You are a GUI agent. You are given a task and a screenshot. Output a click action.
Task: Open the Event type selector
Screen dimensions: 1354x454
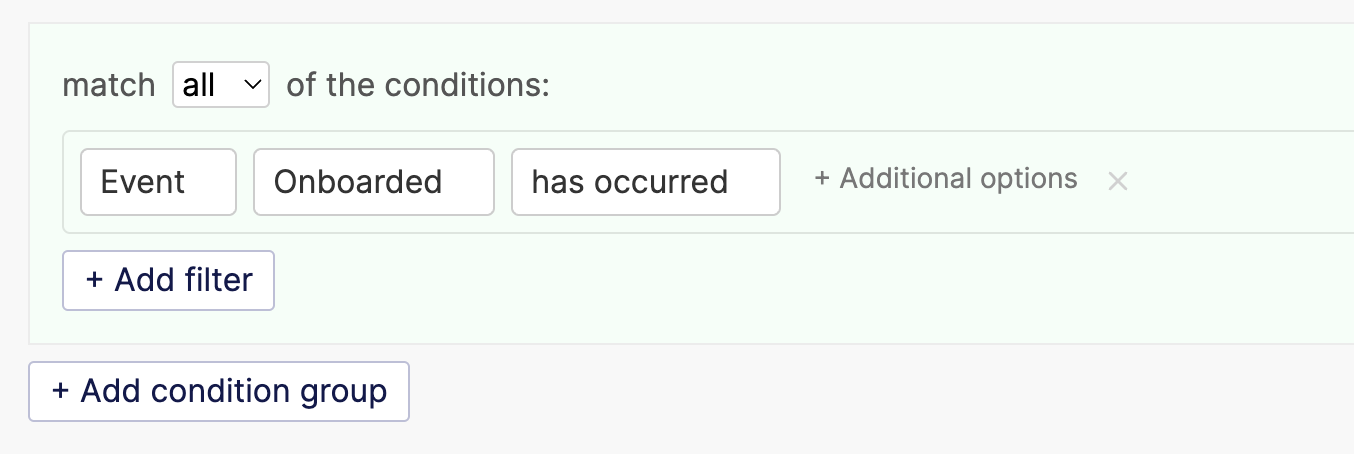[x=158, y=182]
